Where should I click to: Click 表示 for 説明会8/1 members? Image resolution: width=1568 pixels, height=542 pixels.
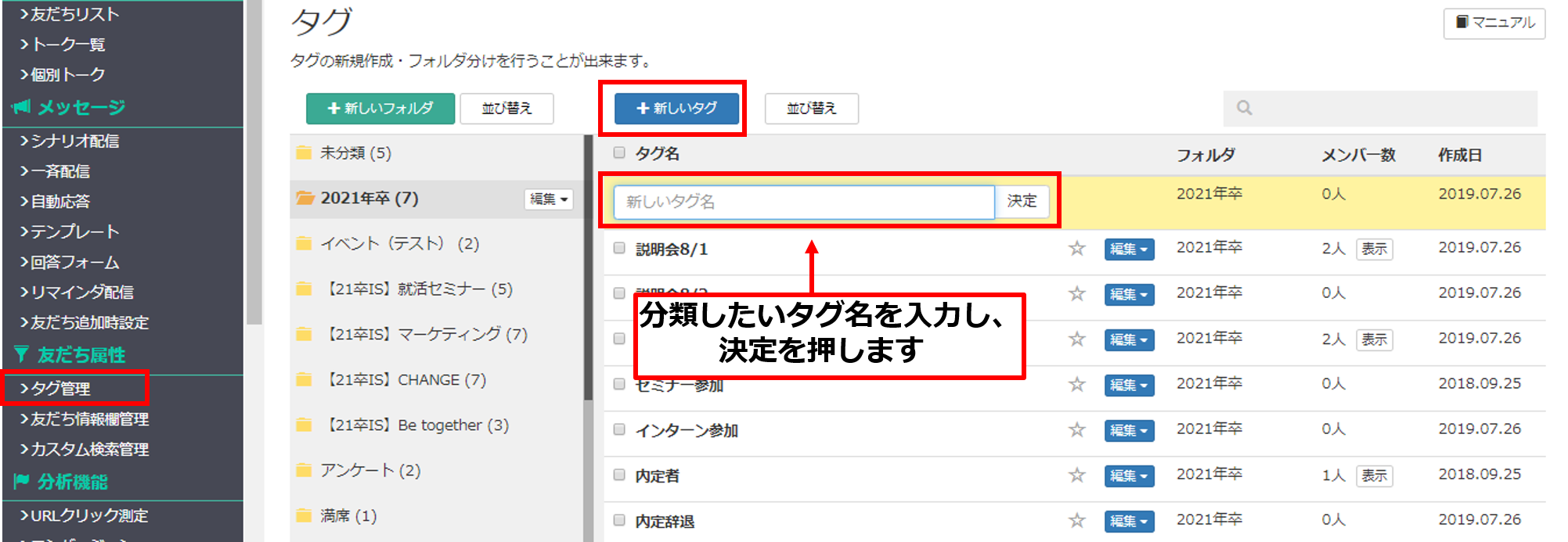click(x=1374, y=249)
